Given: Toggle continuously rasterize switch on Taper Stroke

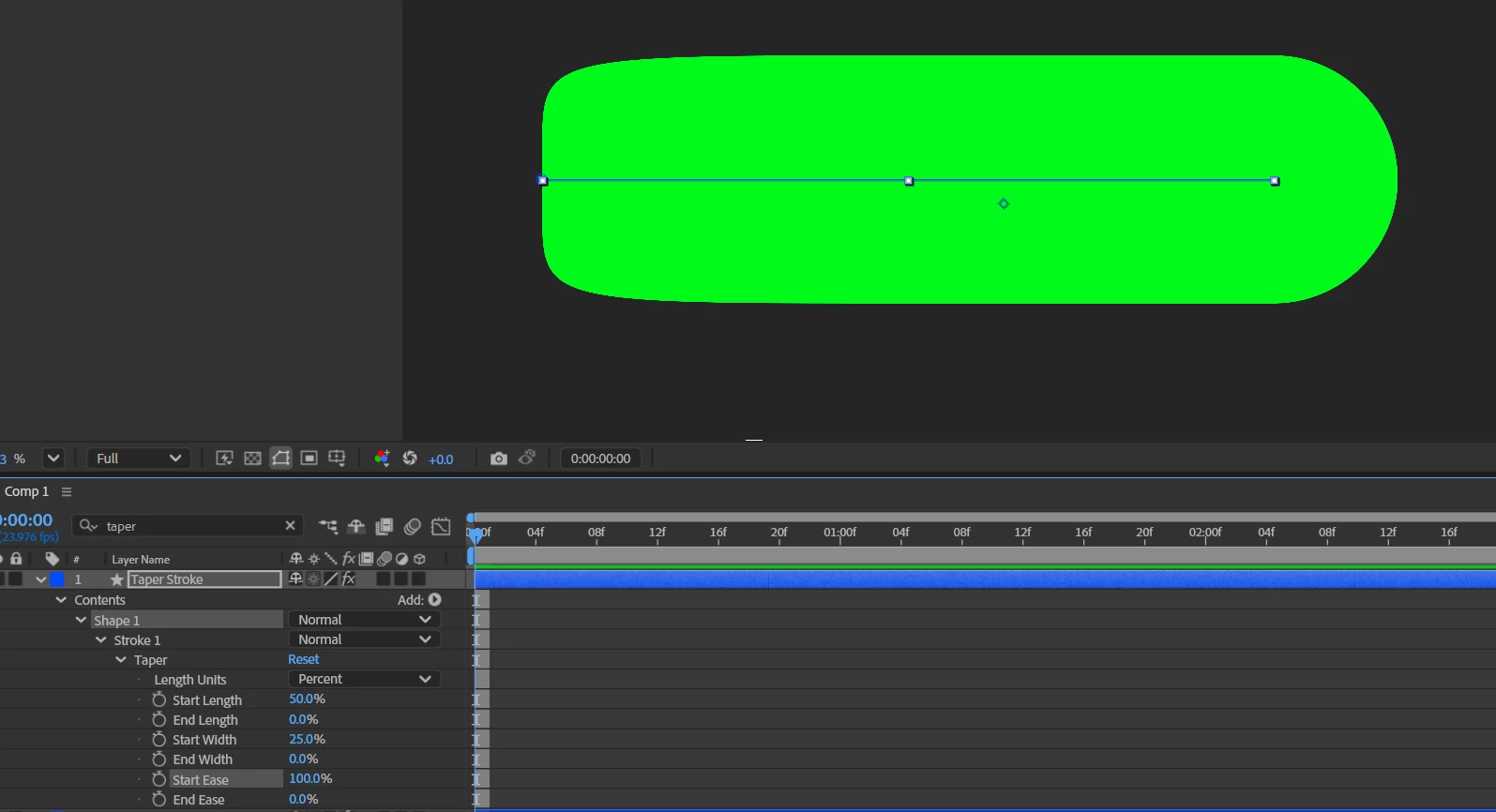Looking at the screenshot, I should (x=313, y=579).
